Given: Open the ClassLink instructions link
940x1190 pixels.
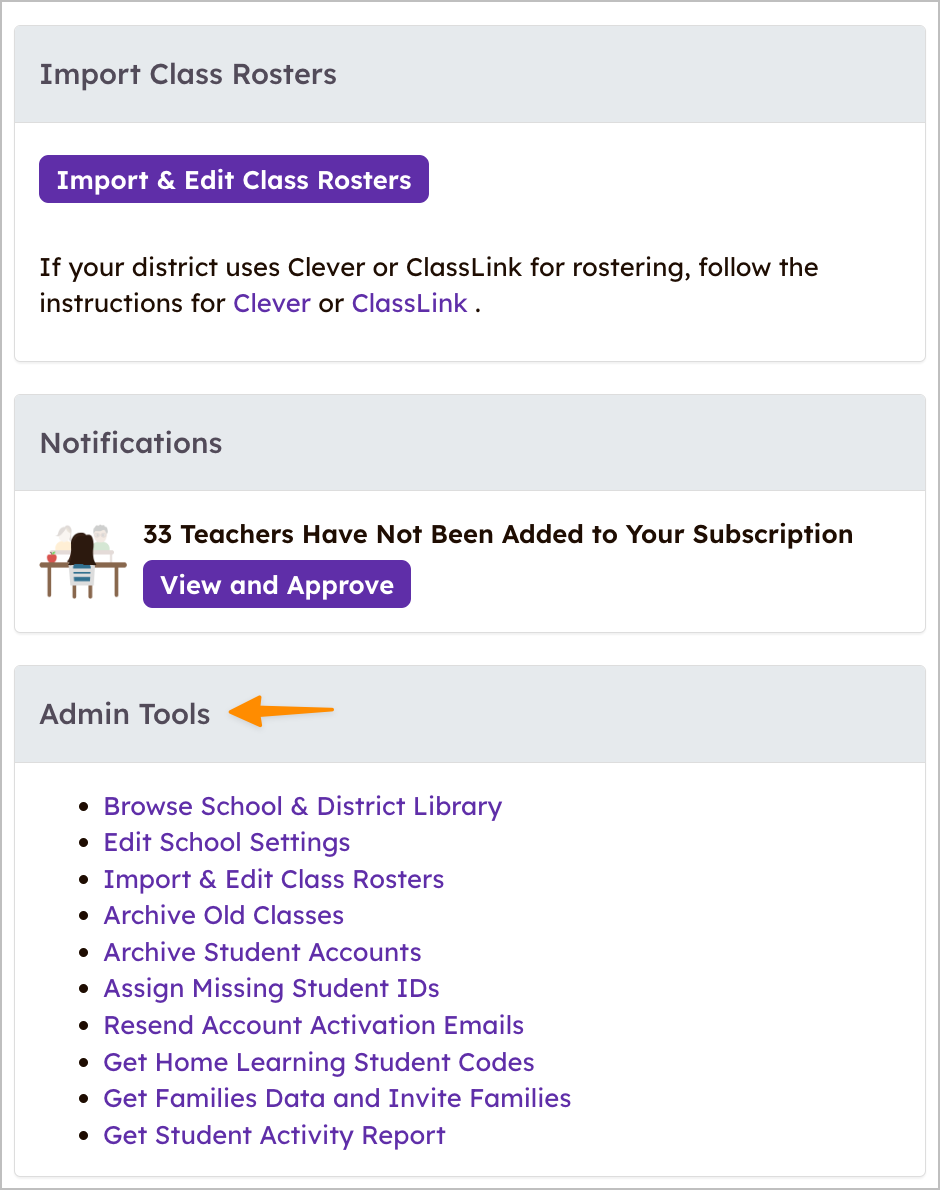Looking at the screenshot, I should coord(408,303).
